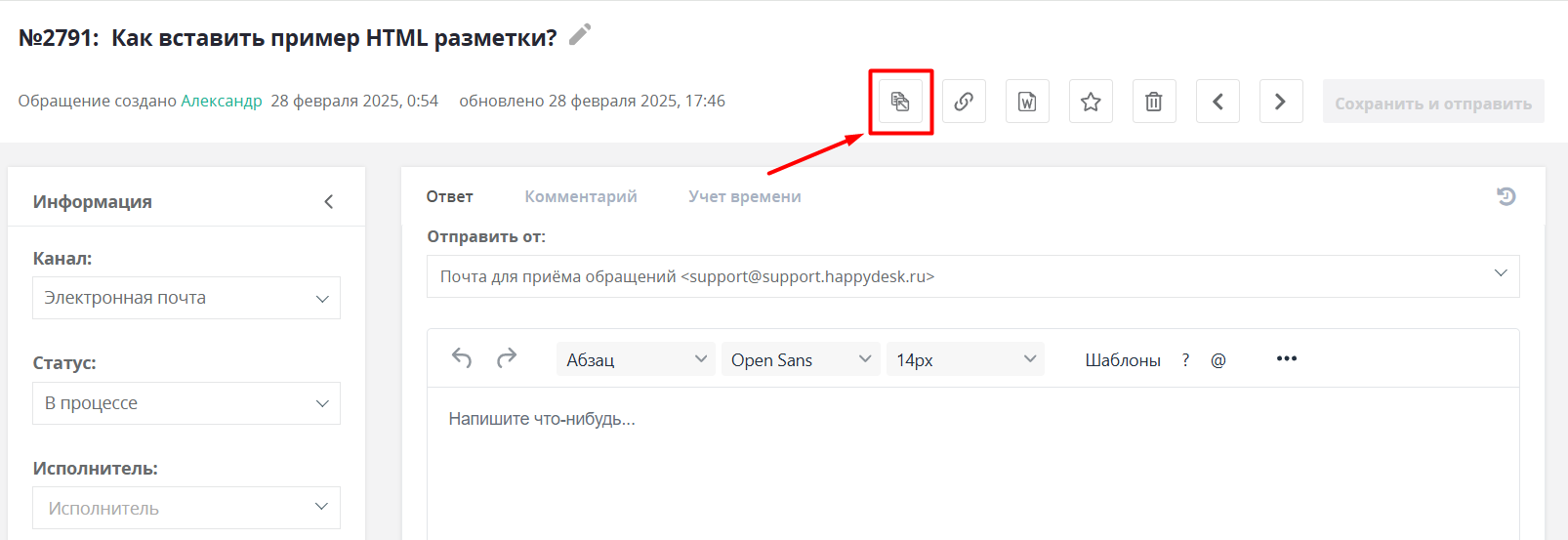Open the Абзац paragraph style dropdown
The width and height of the screenshot is (1568, 540).
(x=636, y=359)
